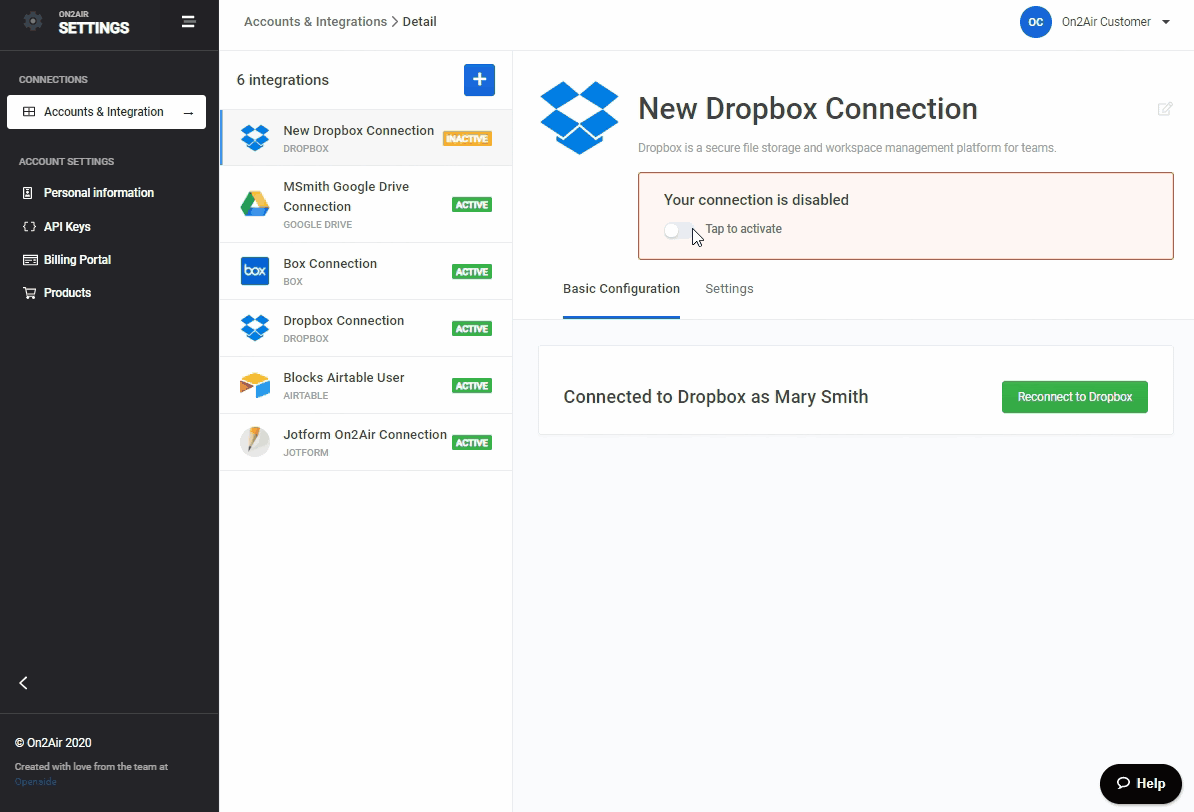The width and height of the screenshot is (1194, 812).
Task: Click the settings gear logo at top left
Action: coord(33,21)
